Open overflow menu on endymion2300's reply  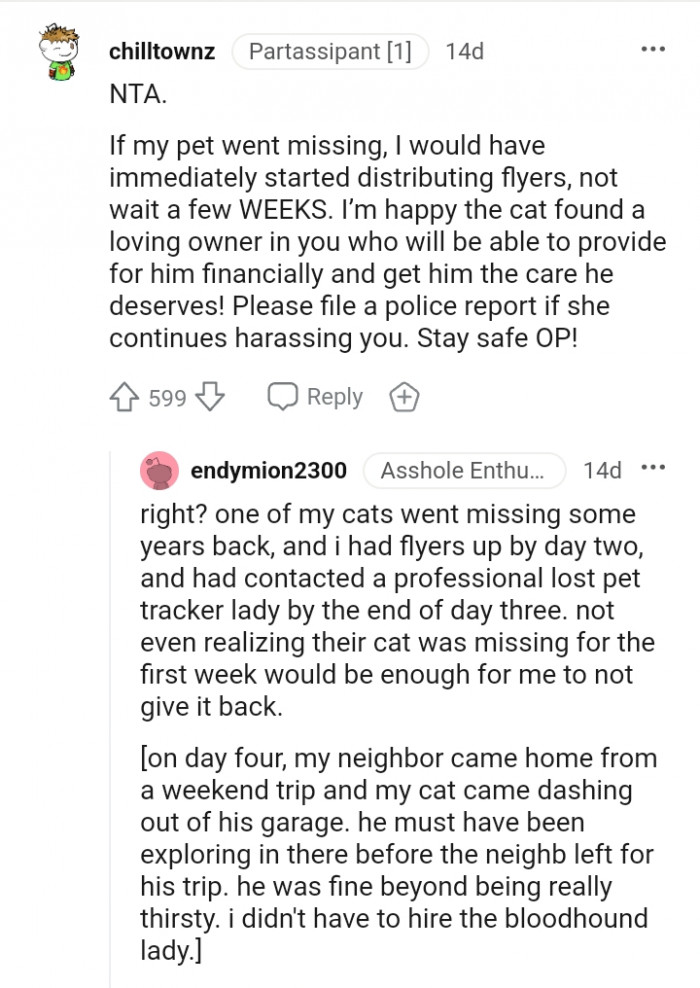point(653,468)
